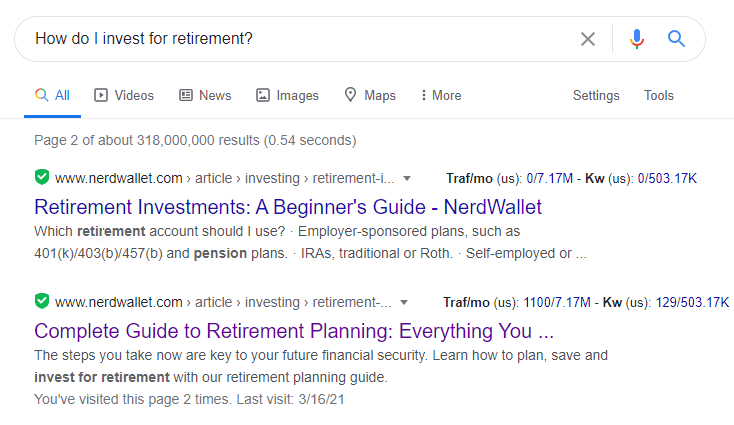Screen dimensions: 734x425
Task: Open Complete Guide to Retirement Planning link
Action: 294,330
